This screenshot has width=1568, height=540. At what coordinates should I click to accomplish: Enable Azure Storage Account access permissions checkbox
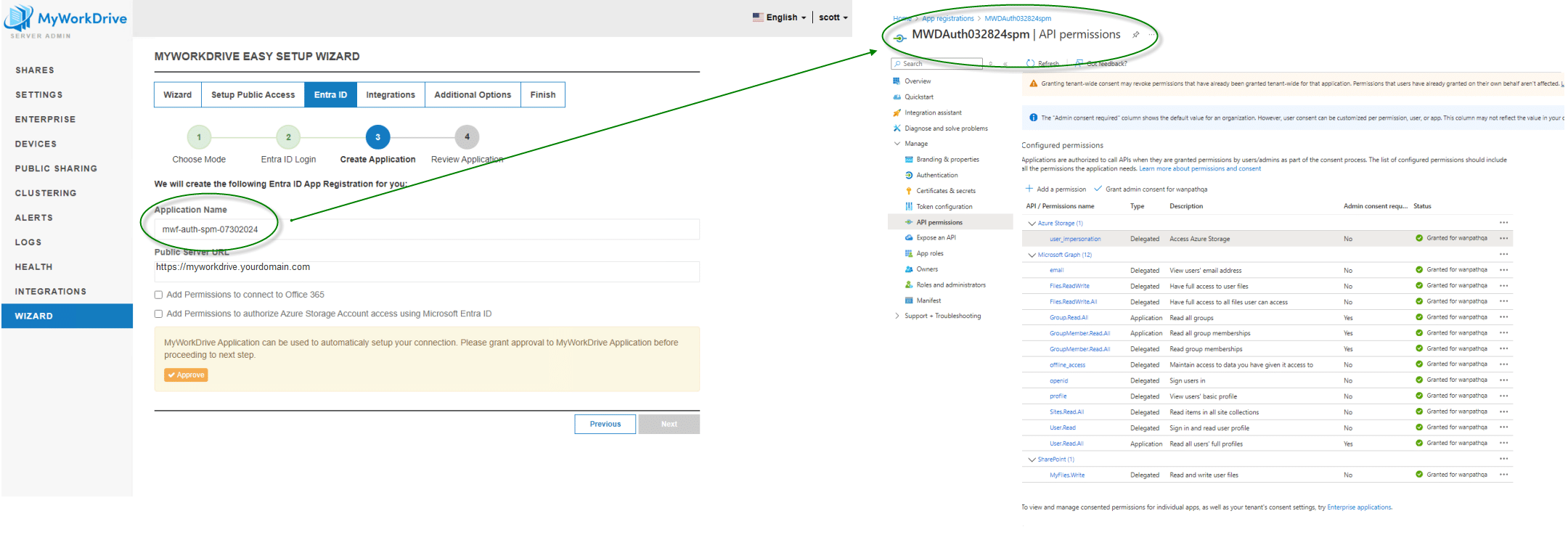pyautogui.click(x=158, y=314)
